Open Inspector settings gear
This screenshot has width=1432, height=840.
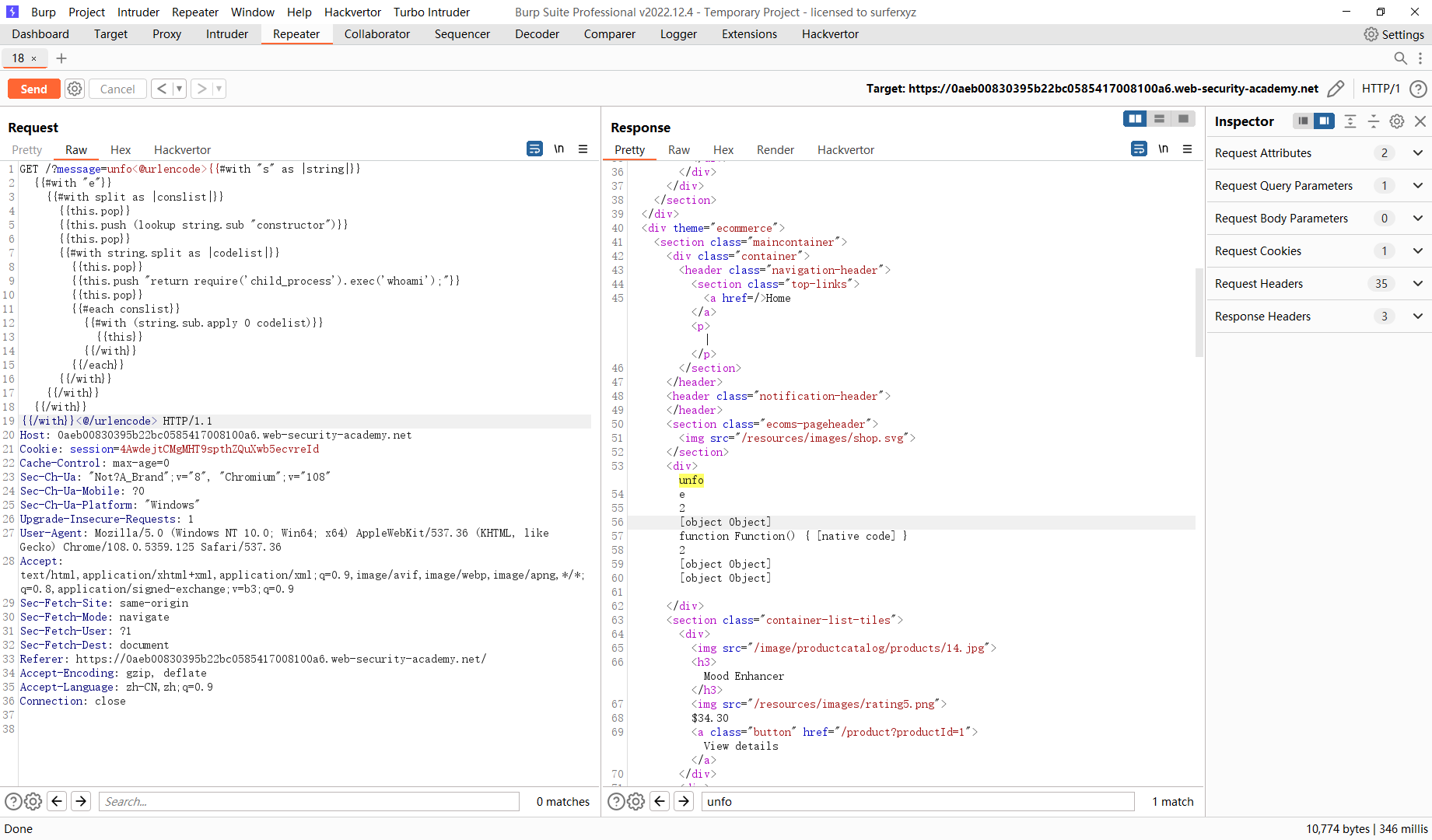click(1397, 121)
